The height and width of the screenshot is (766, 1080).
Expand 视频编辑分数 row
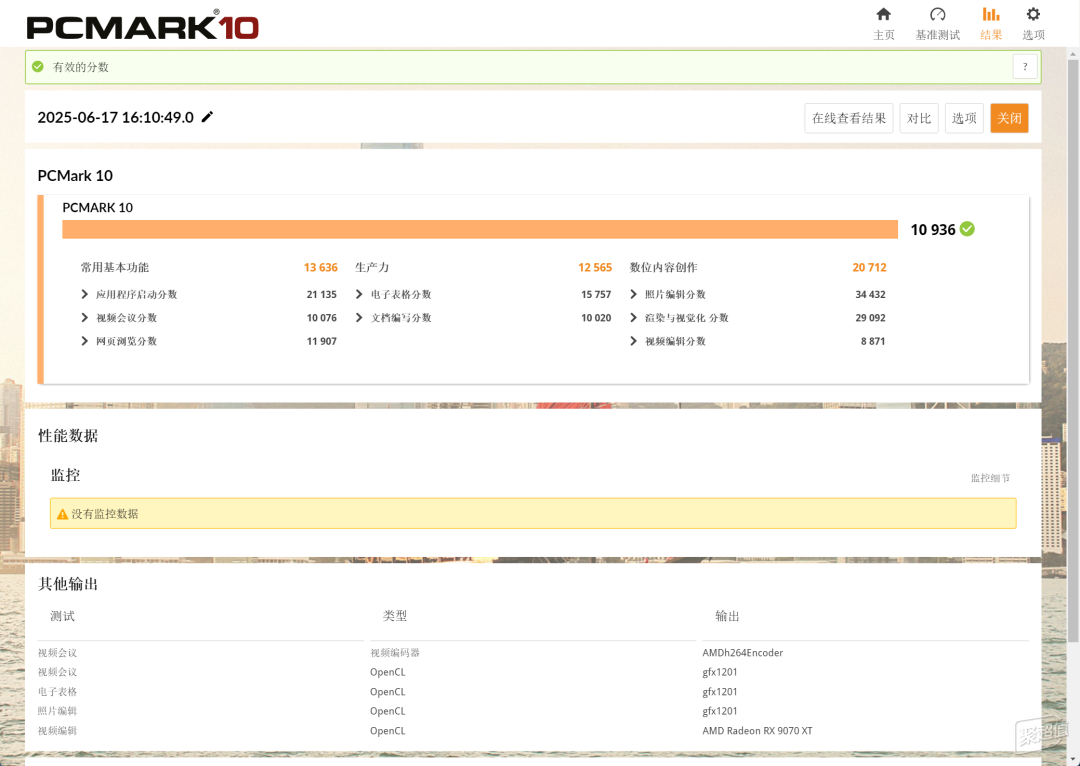(633, 341)
